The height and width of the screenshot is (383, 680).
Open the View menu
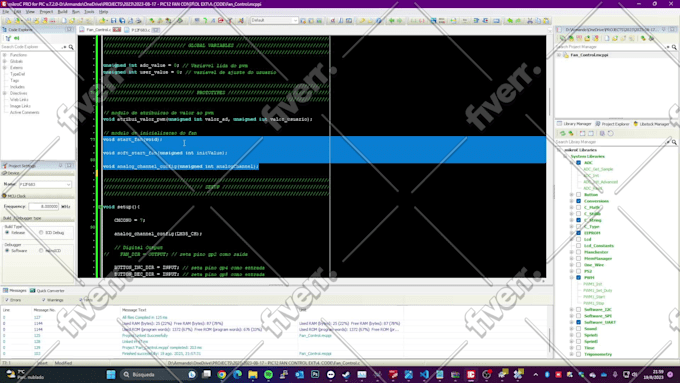point(30,12)
